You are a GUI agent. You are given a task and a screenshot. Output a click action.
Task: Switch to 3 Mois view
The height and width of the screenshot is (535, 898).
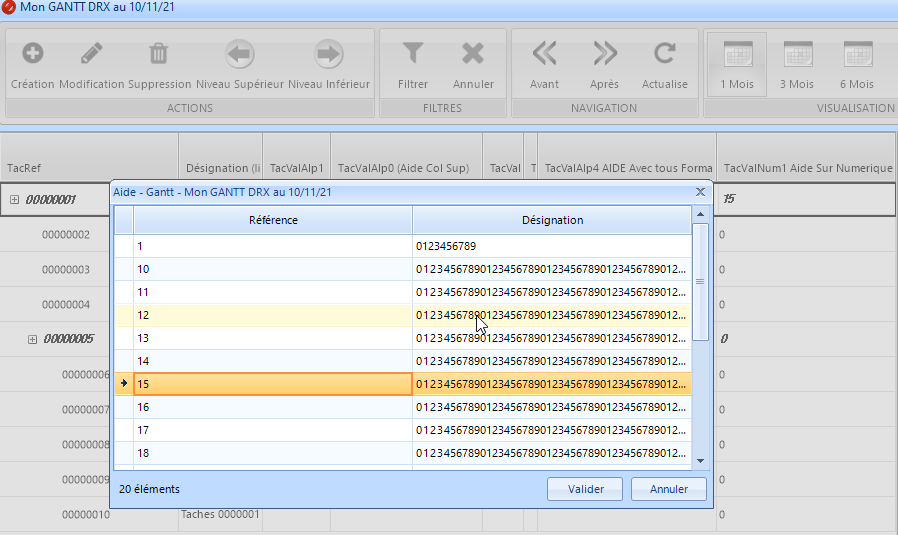[x=797, y=54]
